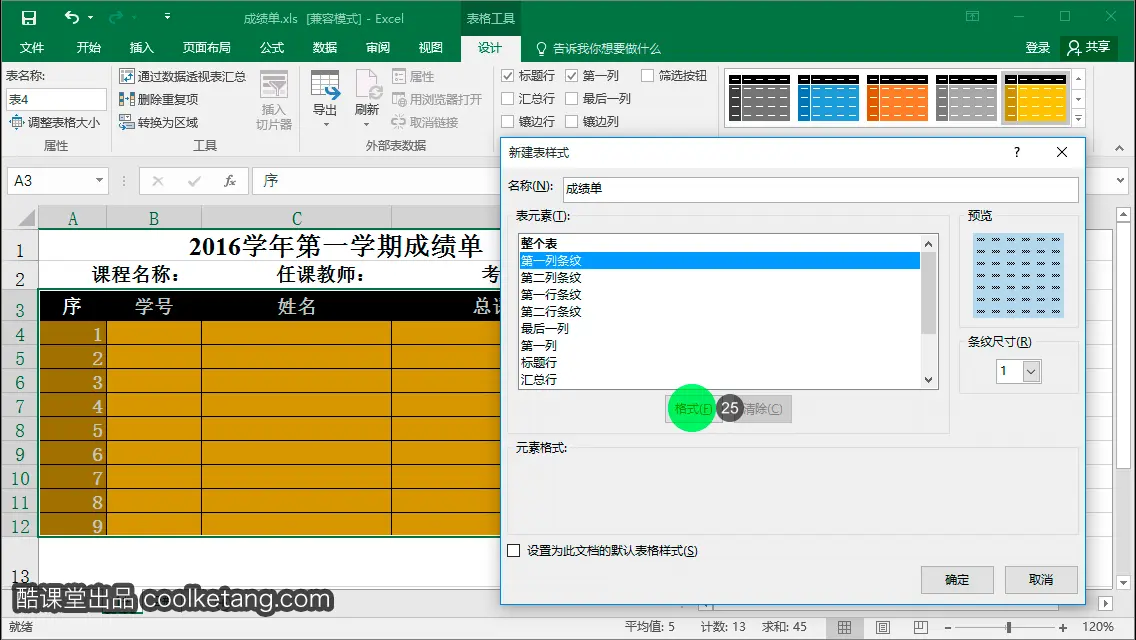Click the formula bar confirm checkmark
The height and width of the screenshot is (640, 1136).
194,181
